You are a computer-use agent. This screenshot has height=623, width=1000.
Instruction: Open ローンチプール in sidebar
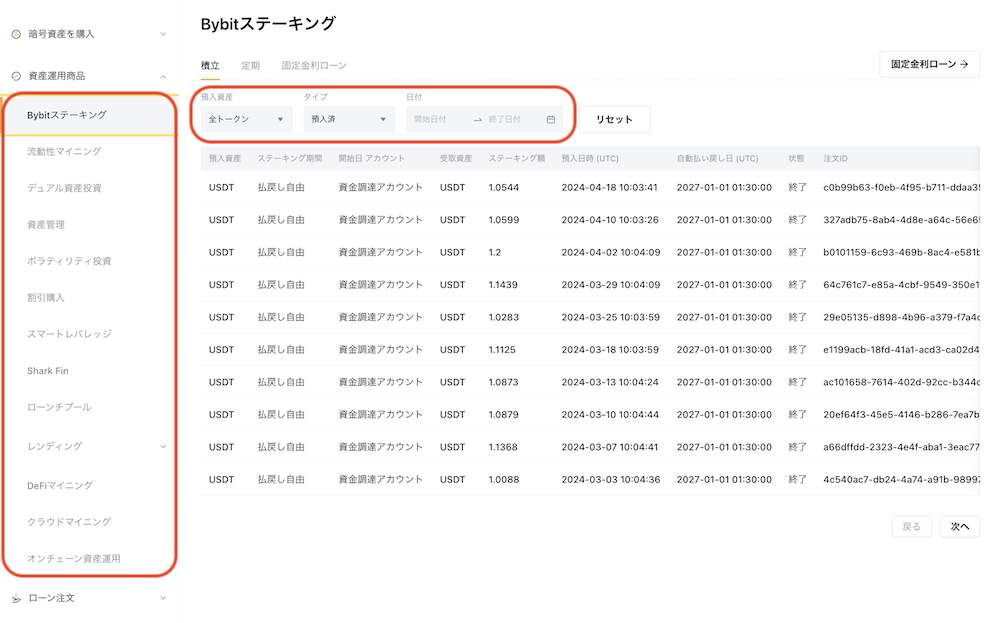click(x=59, y=407)
